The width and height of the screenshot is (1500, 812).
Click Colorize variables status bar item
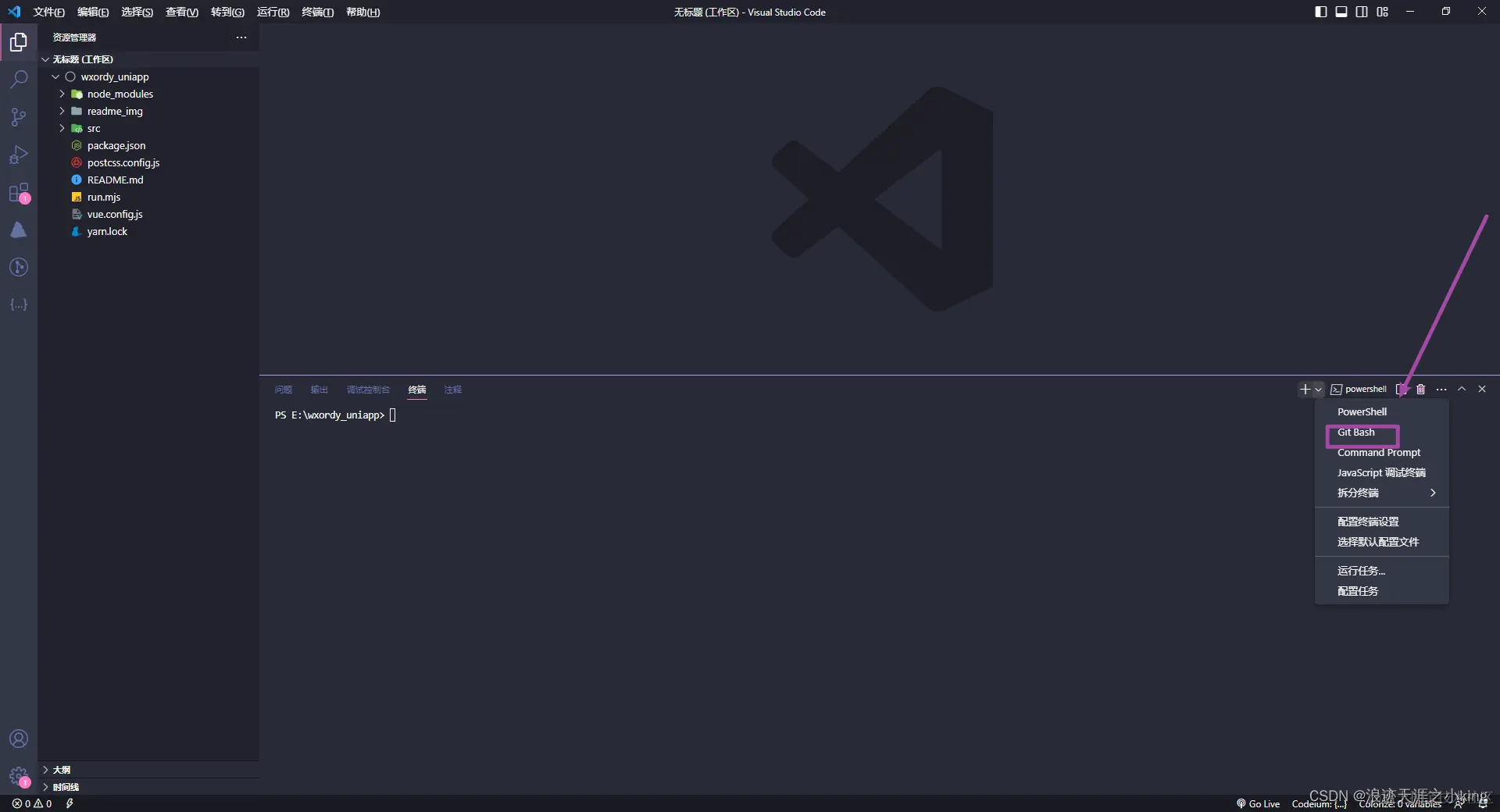1400,803
